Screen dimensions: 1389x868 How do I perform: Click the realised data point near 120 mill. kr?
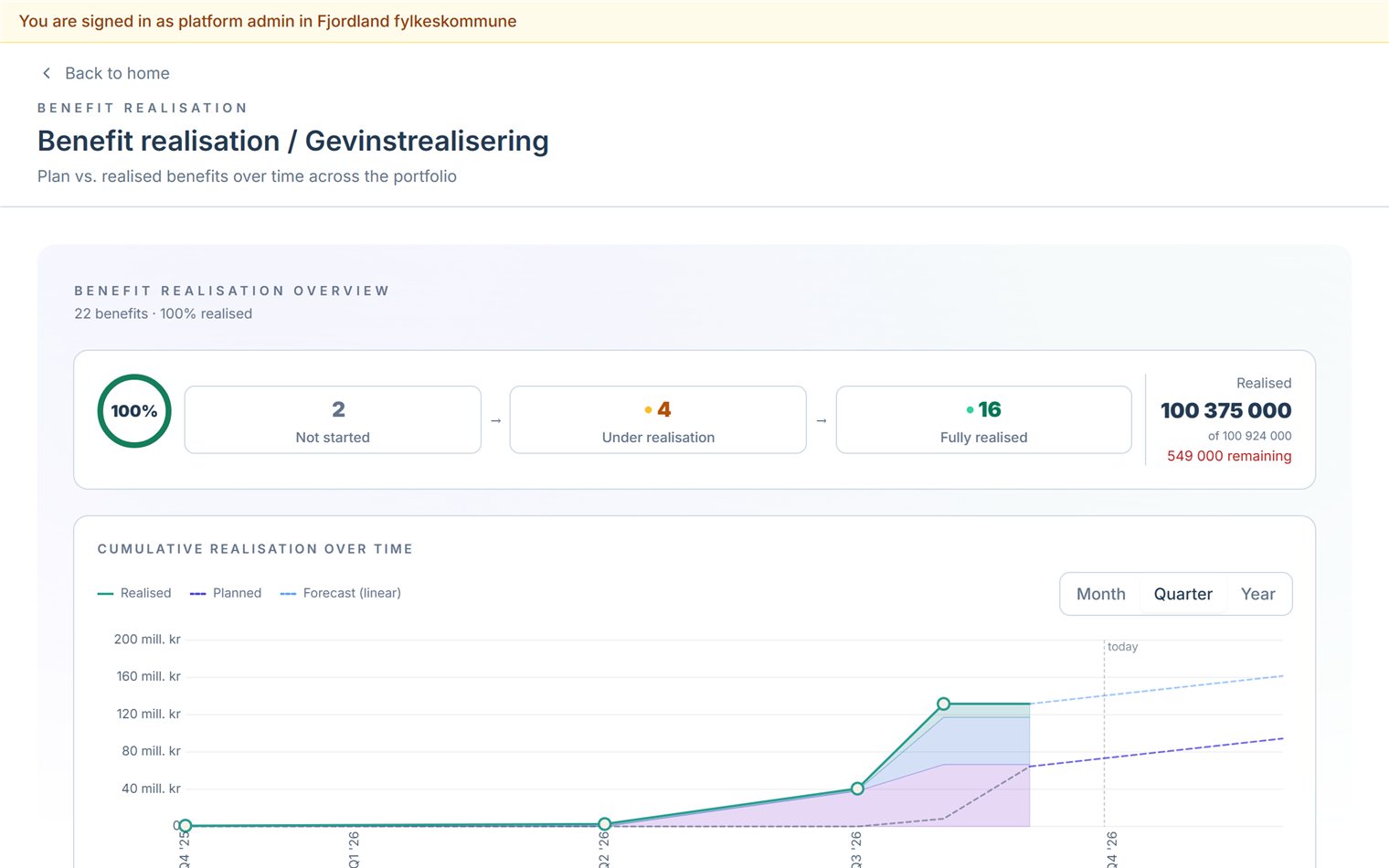(944, 704)
